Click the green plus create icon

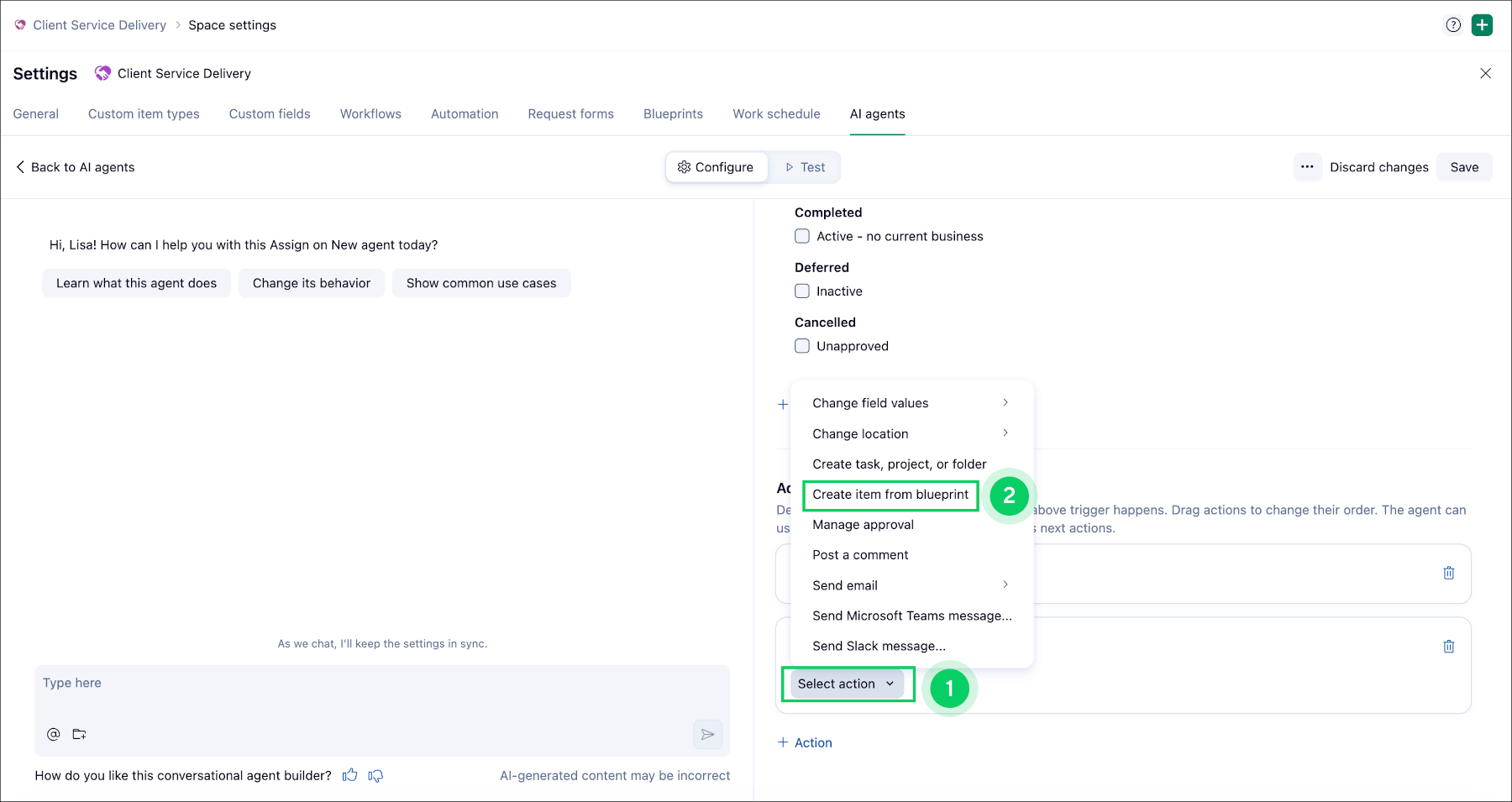point(1483,25)
